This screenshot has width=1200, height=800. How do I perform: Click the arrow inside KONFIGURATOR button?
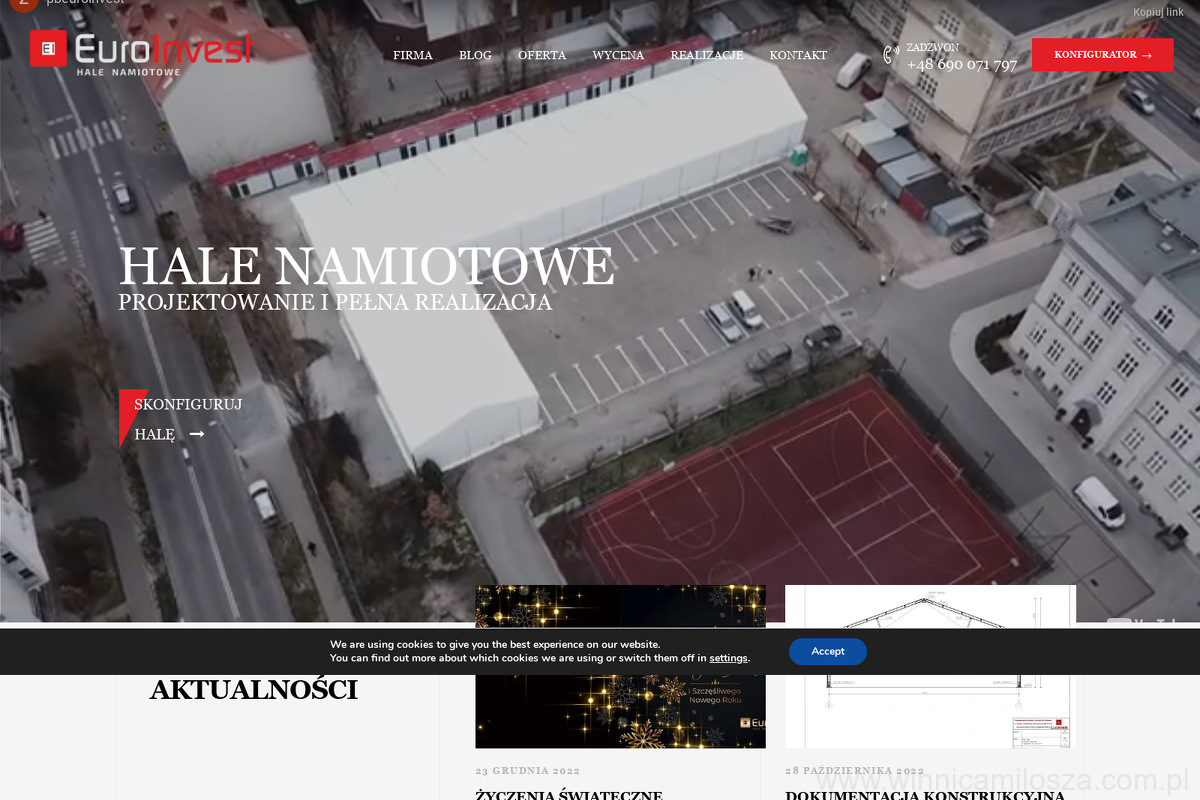pyautogui.click(x=1146, y=56)
